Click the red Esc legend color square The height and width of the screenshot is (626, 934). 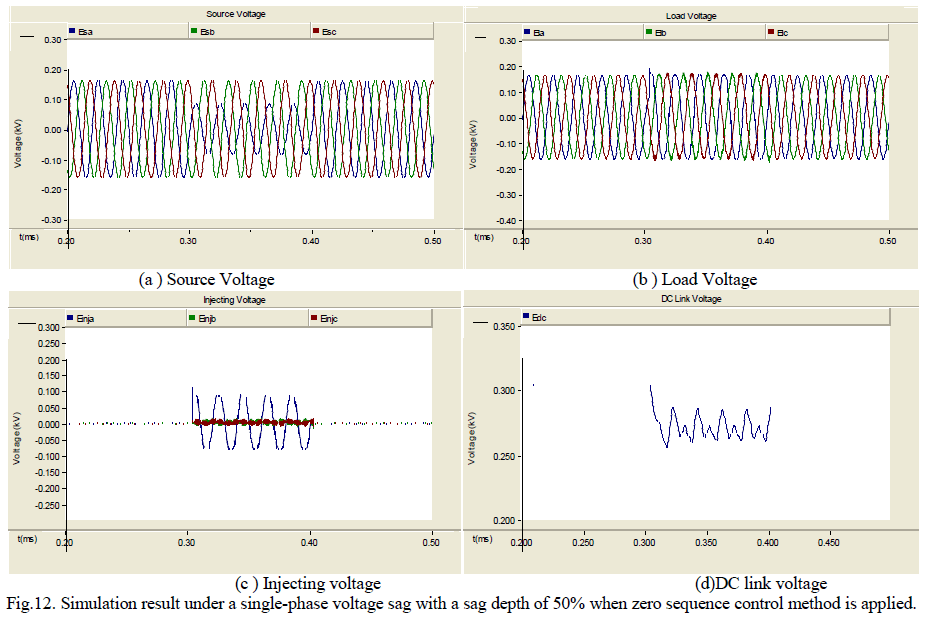tap(316, 30)
